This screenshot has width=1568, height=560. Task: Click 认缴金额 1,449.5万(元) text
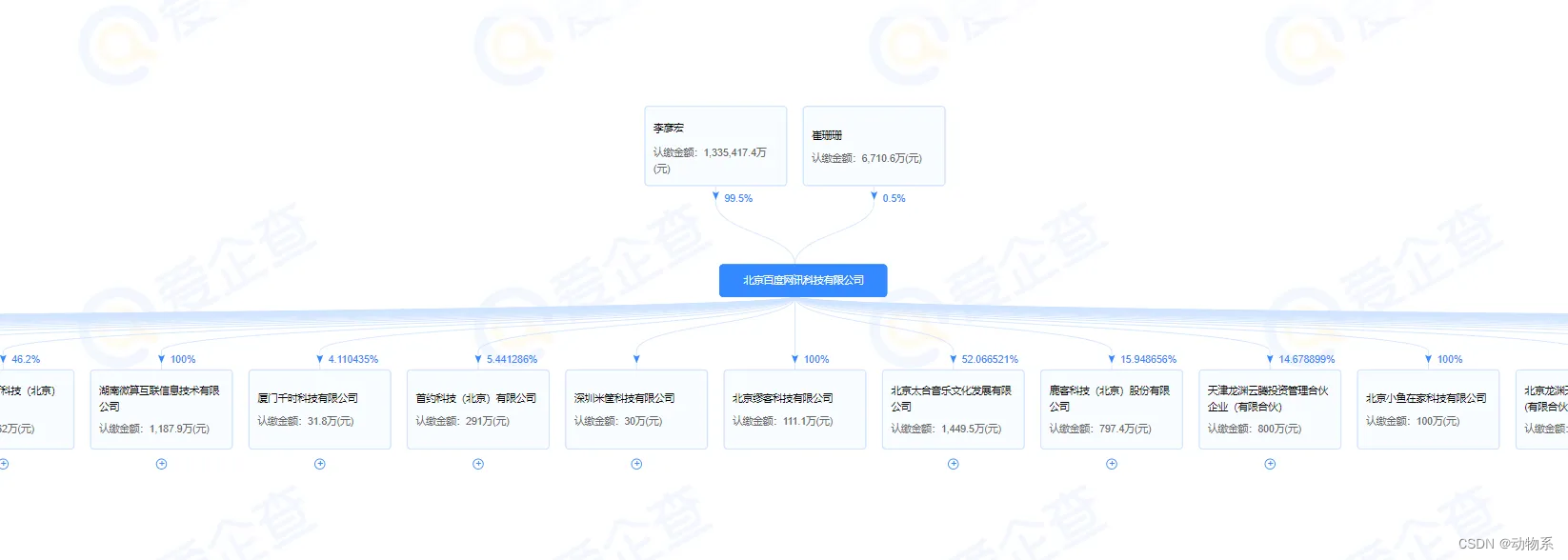946,429
